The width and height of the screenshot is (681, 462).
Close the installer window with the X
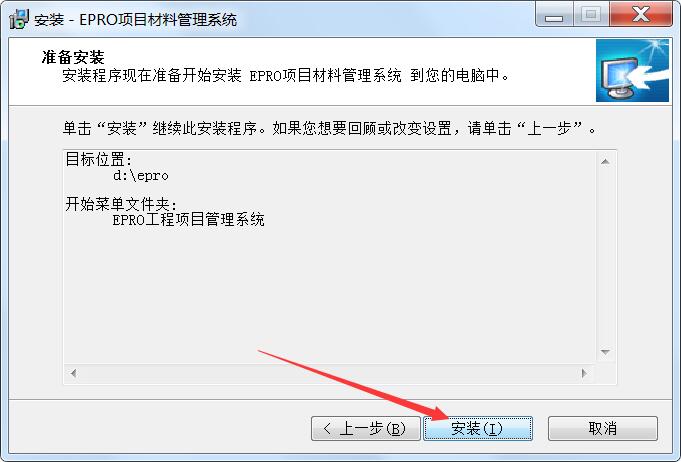coord(641,15)
